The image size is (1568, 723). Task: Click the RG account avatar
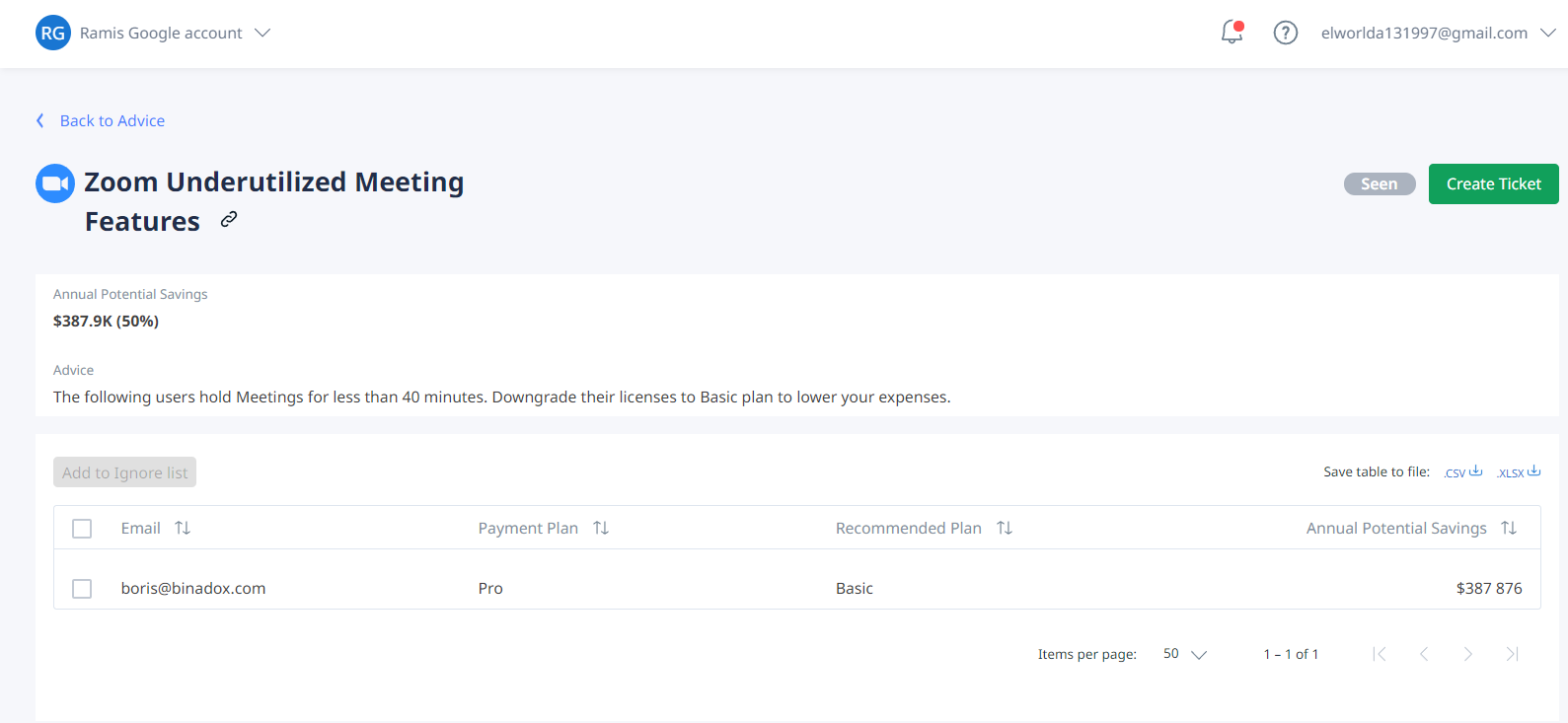pyautogui.click(x=53, y=33)
